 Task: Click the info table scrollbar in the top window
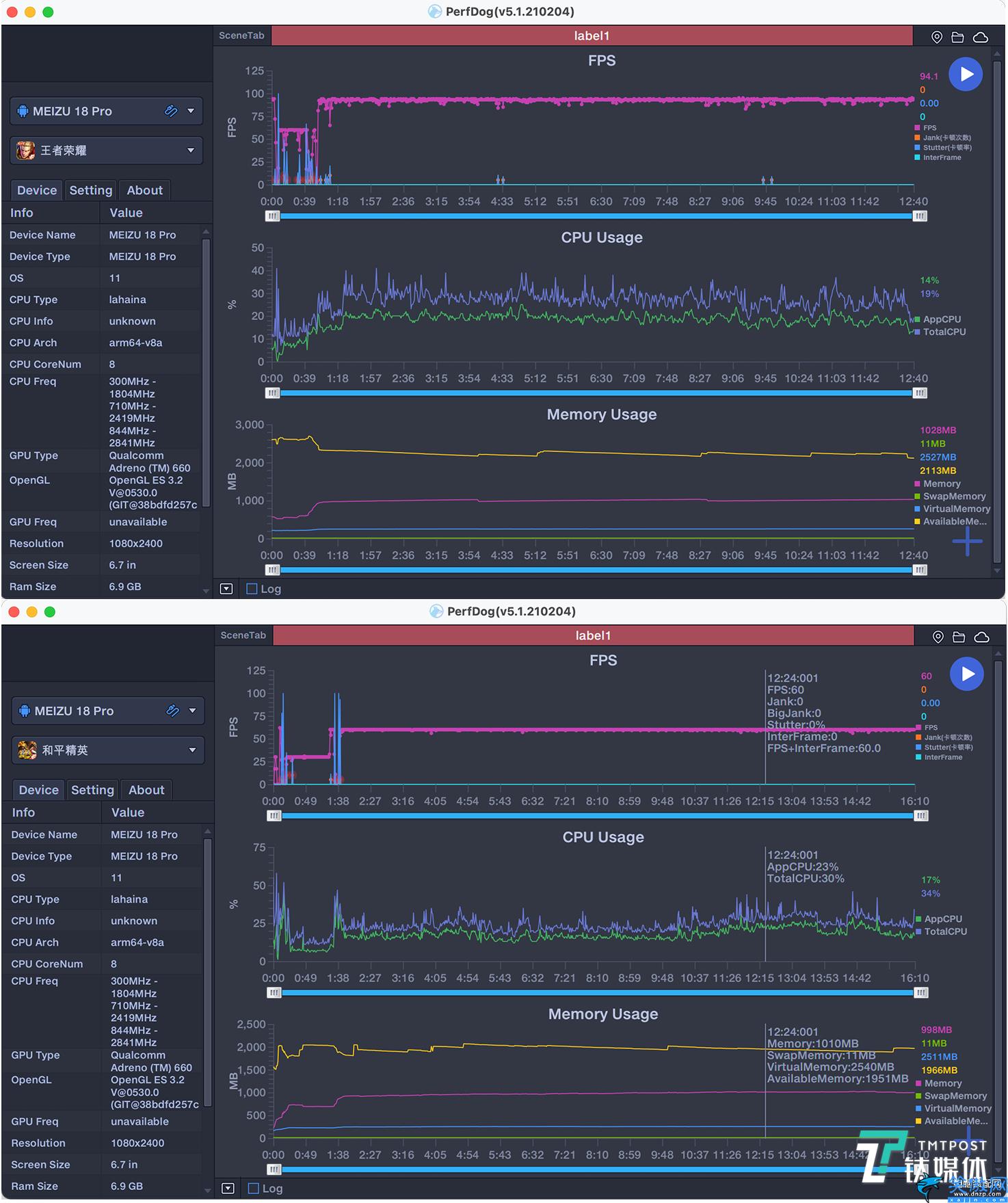(x=207, y=373)
